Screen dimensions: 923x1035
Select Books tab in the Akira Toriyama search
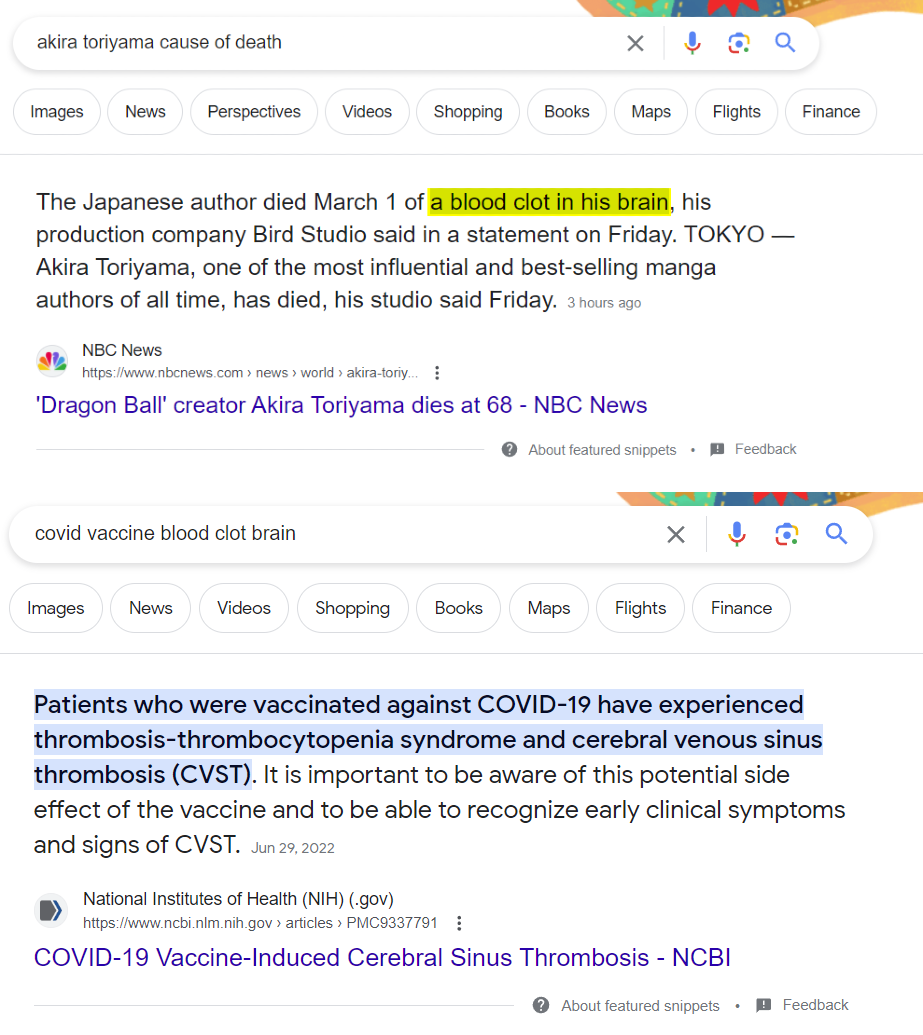click(x=566, y=112)
